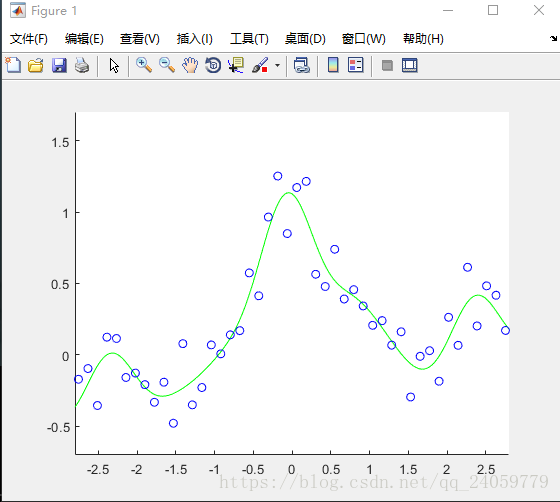The image size is (560, 502).
Task: Select the Pan hand tool
Action: [190, 65]
